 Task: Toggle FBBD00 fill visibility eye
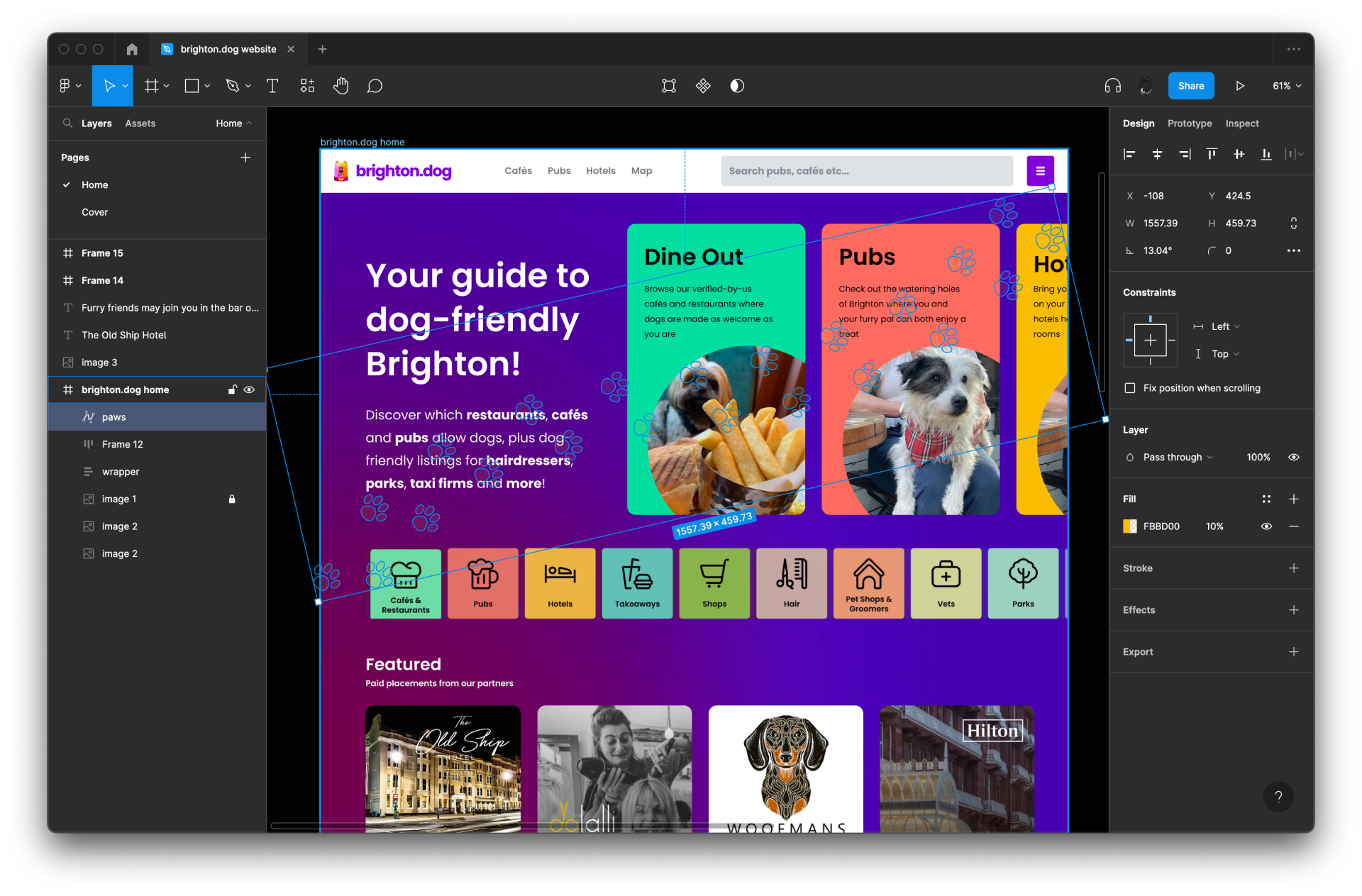[1266, 526]
